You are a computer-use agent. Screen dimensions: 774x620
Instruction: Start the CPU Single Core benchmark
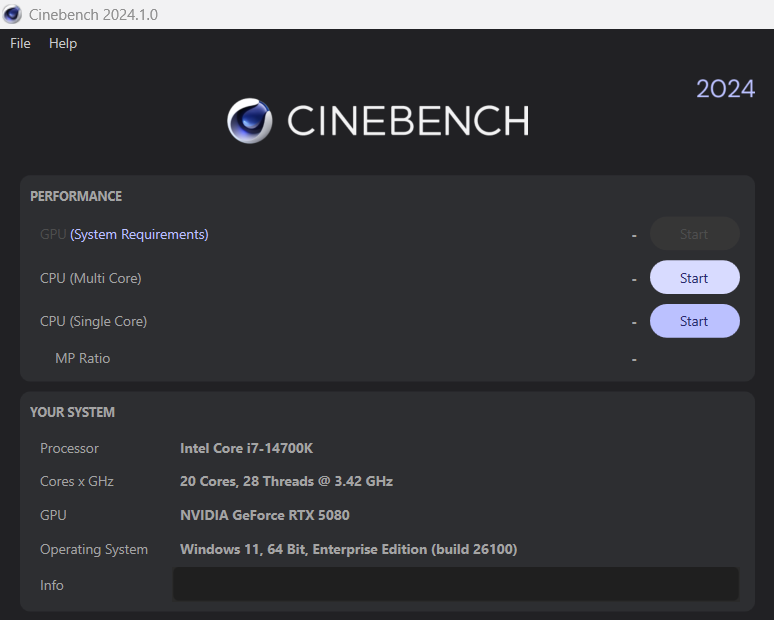coord(694,321)
